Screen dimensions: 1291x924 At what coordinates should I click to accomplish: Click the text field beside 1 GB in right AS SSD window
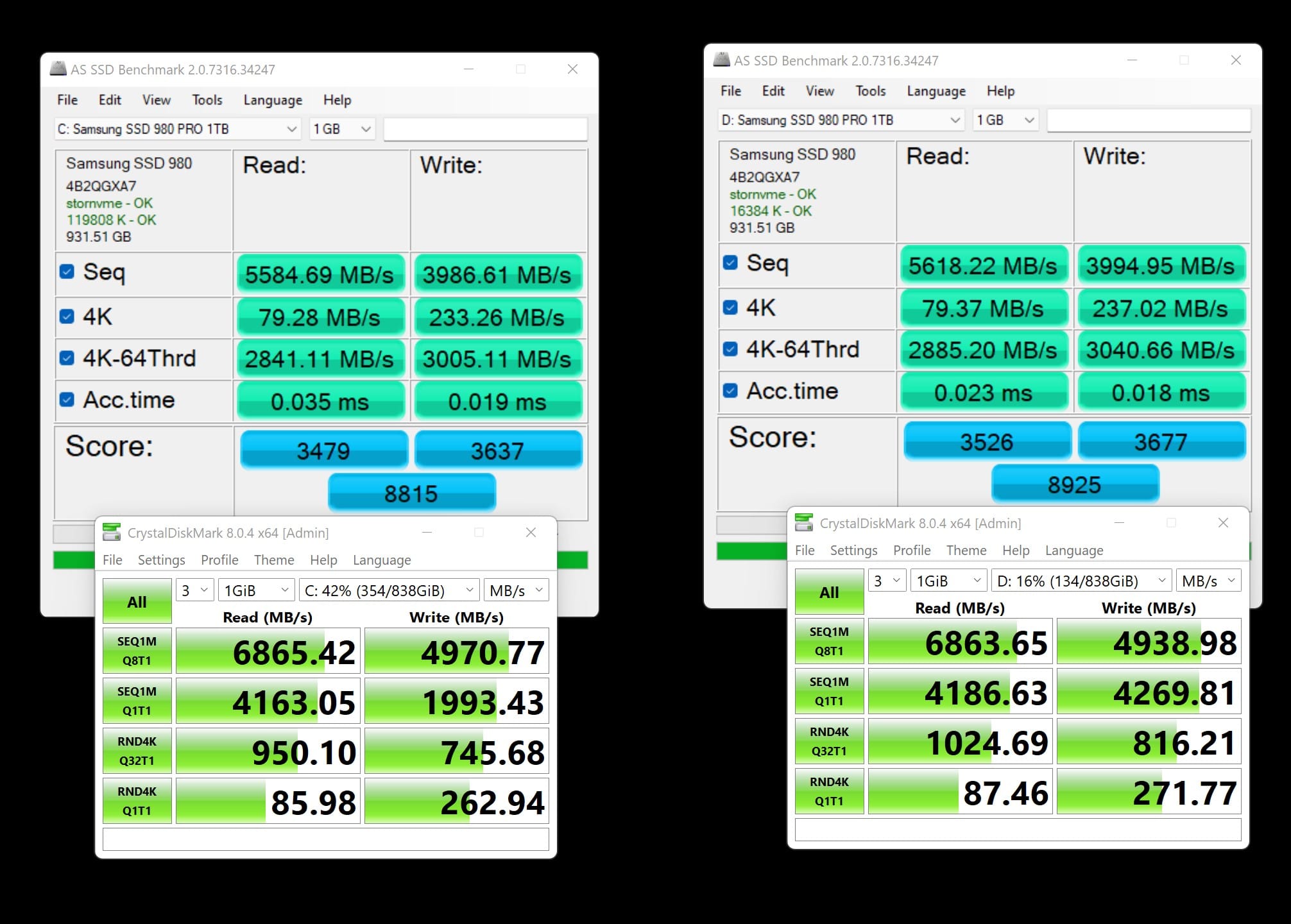[x=1149, y=120]
